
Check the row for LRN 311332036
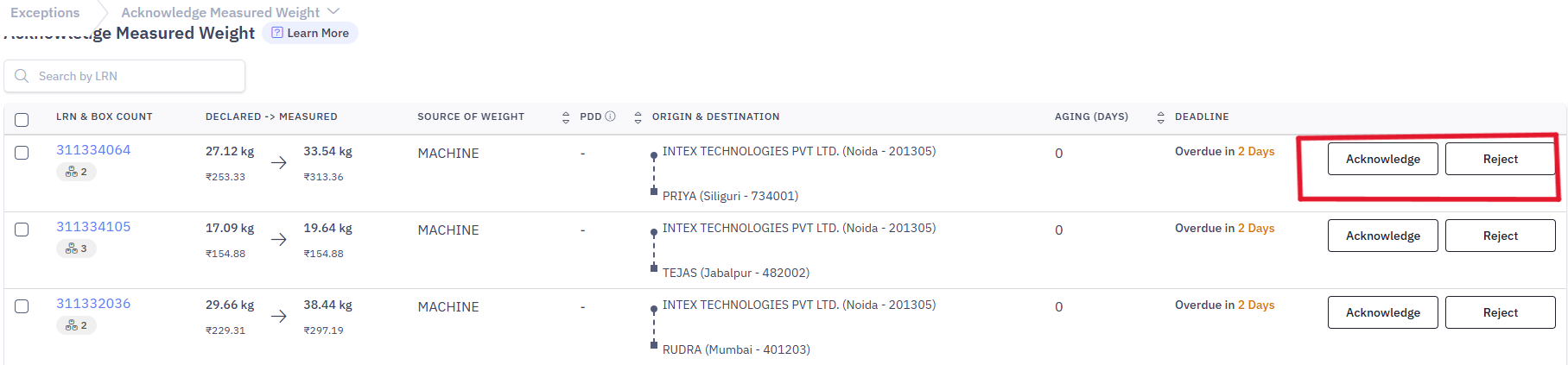point(22,306)
